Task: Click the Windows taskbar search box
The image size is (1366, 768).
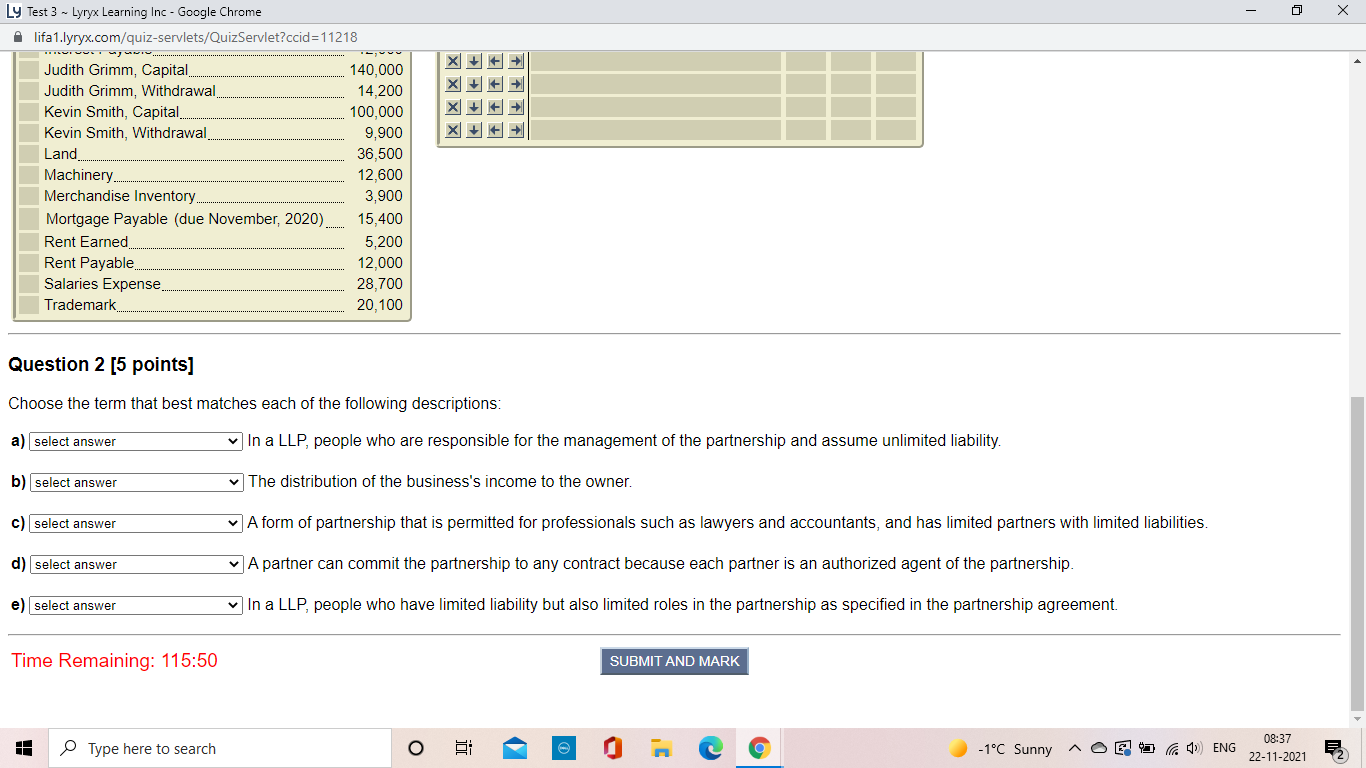Action: pyautogui.click(x=220, y=748)
